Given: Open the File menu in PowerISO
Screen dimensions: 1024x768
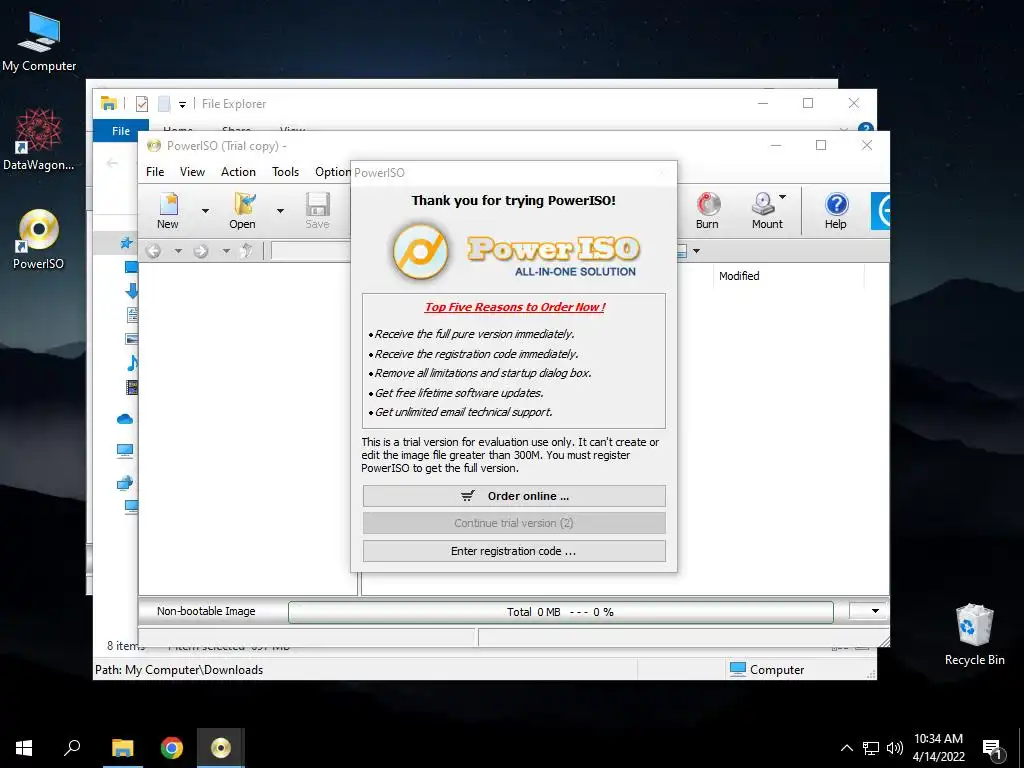Looking at the screenshot, I should pyautogui.click(x=155, y=172).
